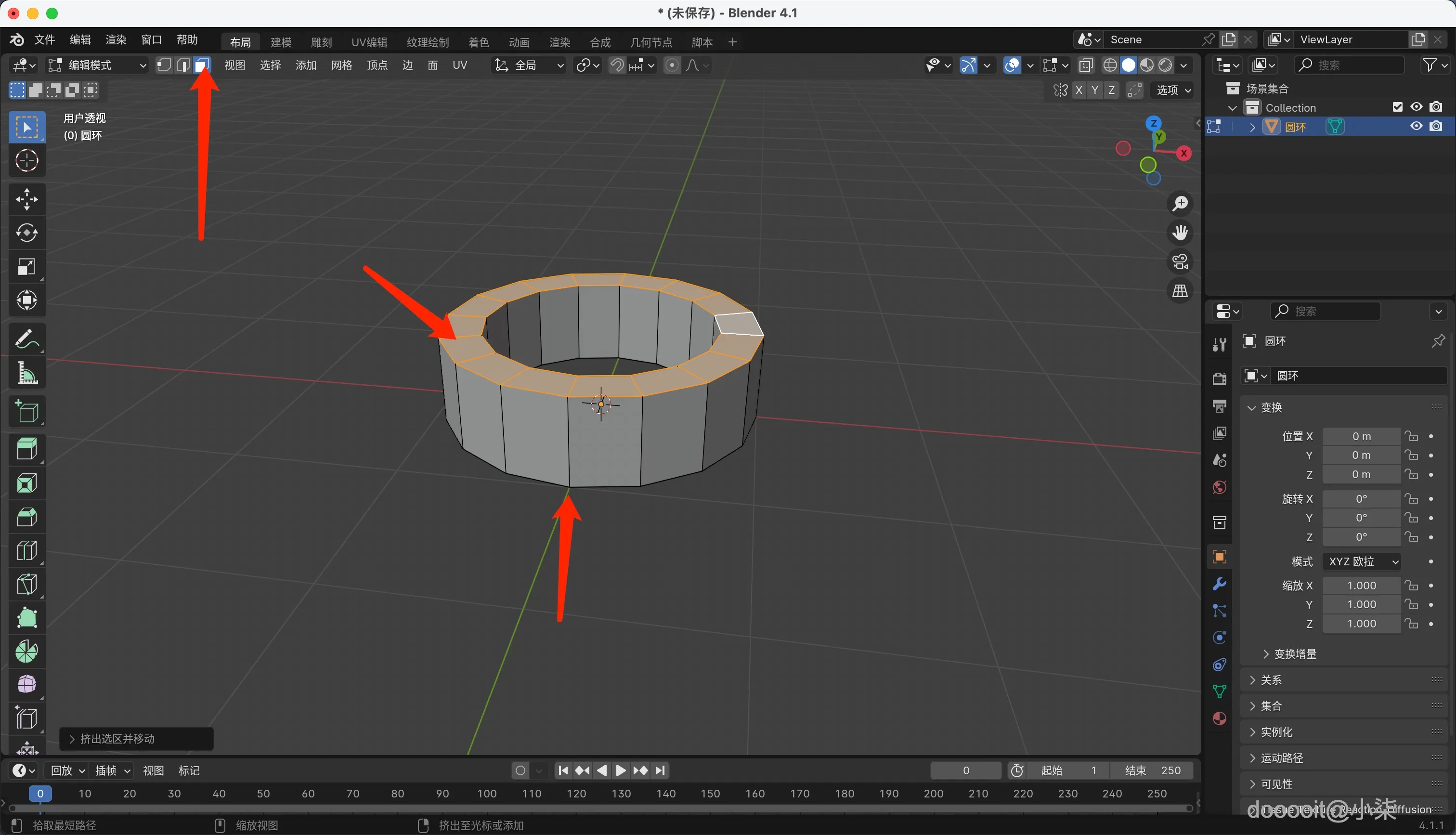Switch to vertex select mode
Image resolution: width=1456 pixels, height=835 pixels.
[164, 65]
